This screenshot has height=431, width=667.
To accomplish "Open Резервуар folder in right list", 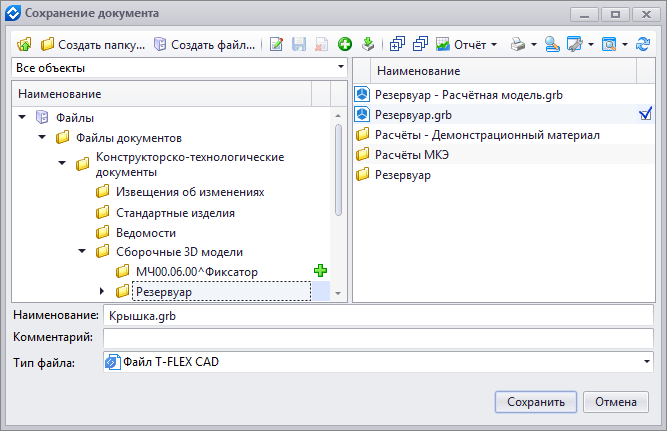I will click(x=402, y=175).
